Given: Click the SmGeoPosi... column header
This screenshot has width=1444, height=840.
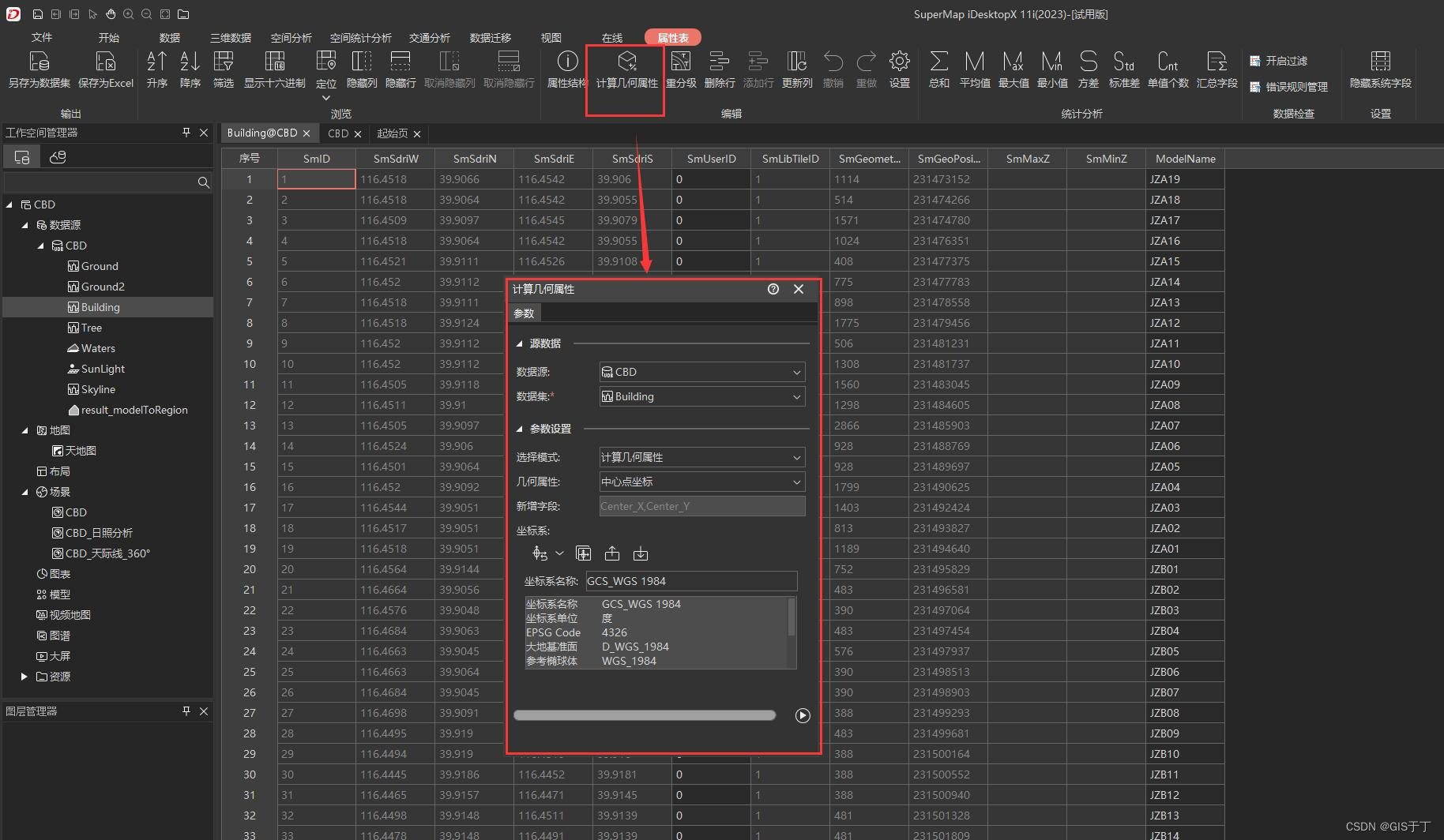Looking at the screenshot, I should 948,159.
